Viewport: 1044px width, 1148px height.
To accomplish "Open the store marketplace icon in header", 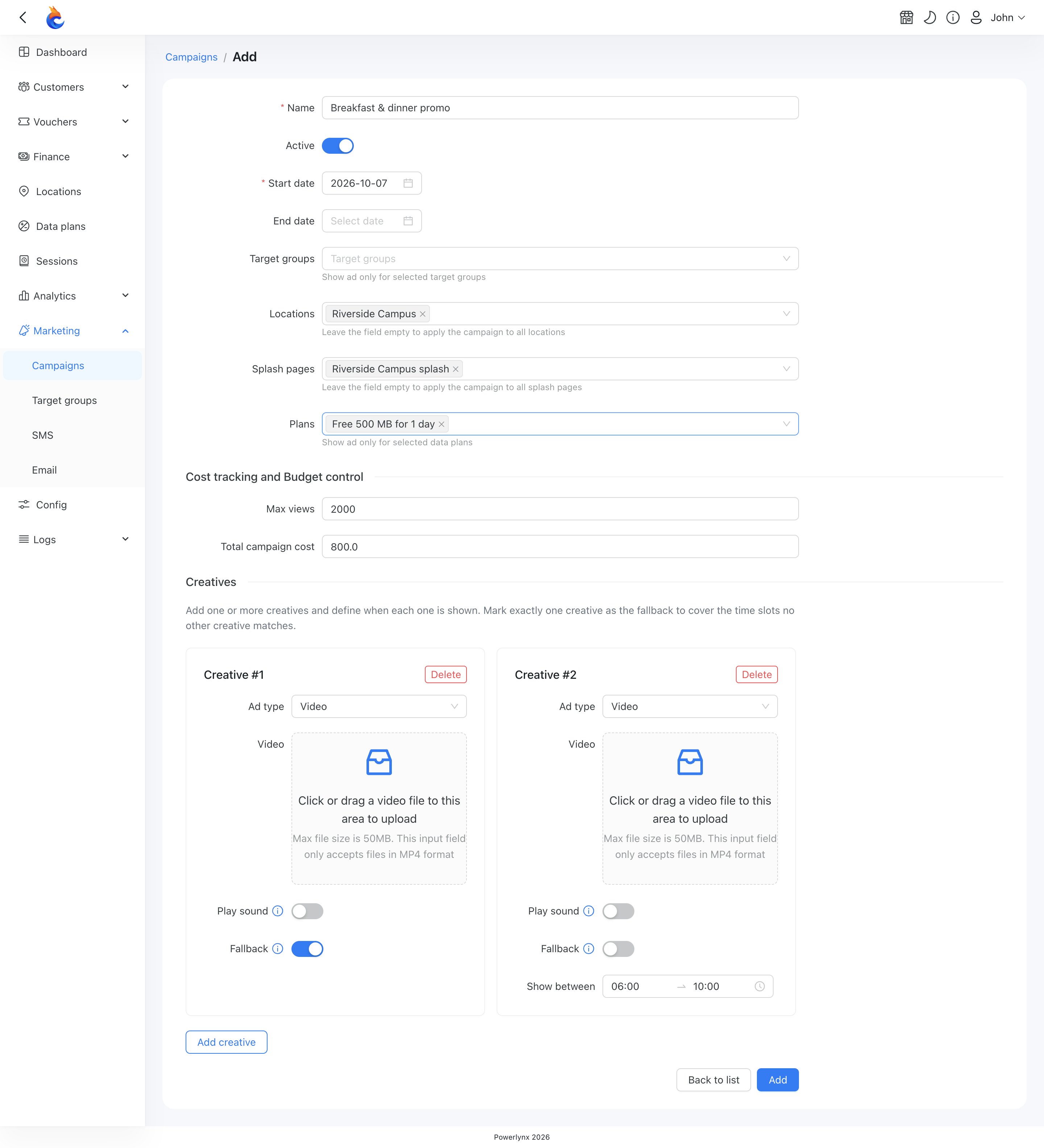I will pos(906,18).
